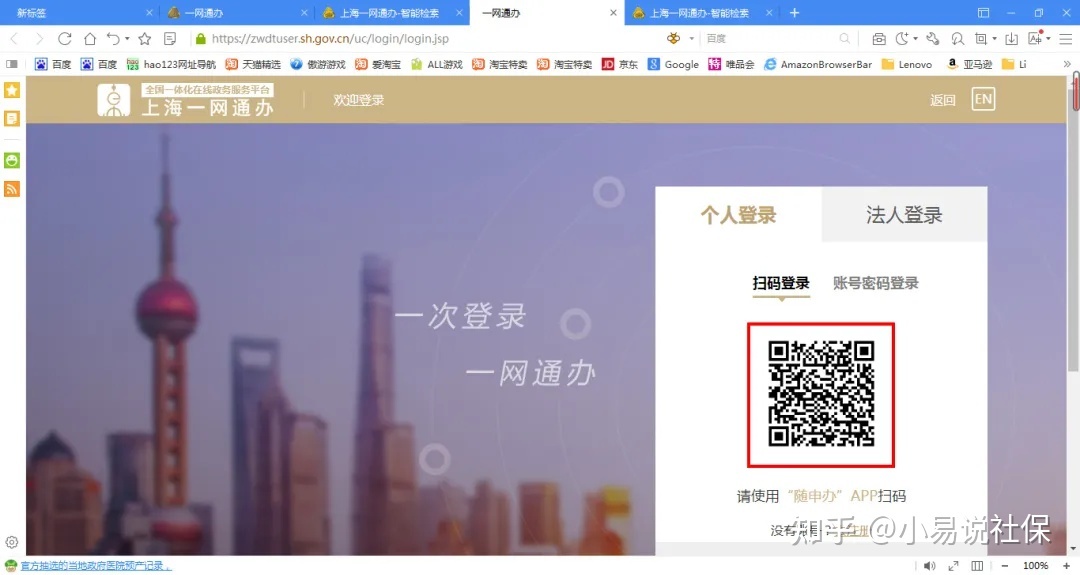
Task: Zoom out with minus button
Action: pyautogui.click(x=1005, y=565)
